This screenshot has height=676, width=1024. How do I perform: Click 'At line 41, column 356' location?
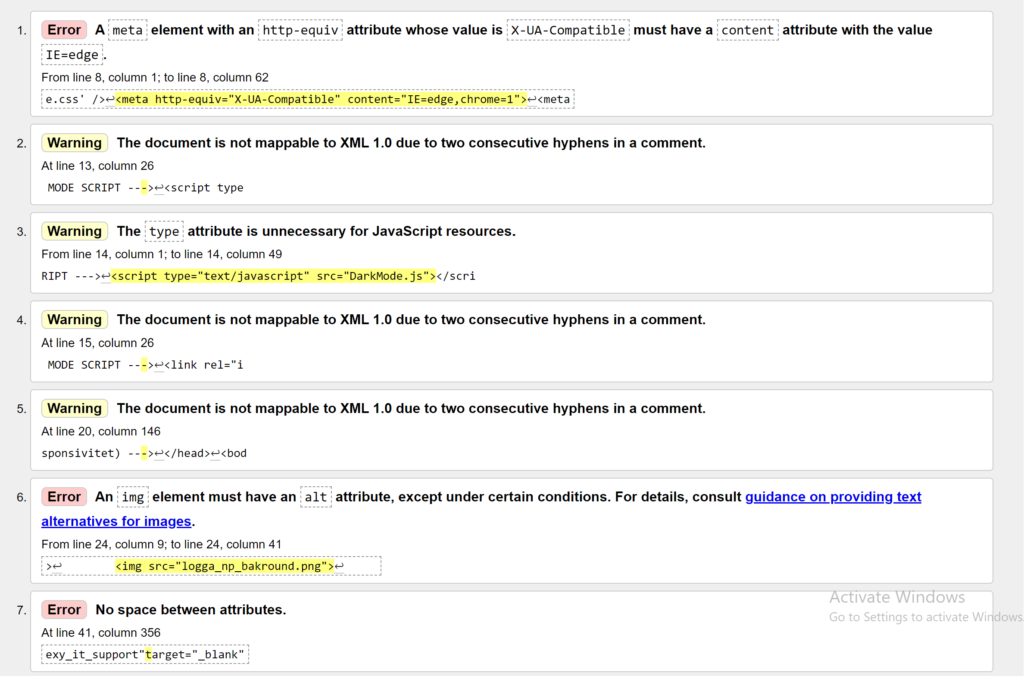point(101,633)
